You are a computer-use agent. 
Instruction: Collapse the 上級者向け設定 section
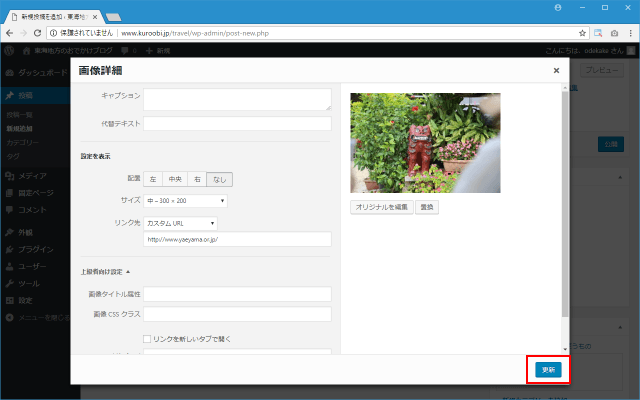tap(105, 272)
